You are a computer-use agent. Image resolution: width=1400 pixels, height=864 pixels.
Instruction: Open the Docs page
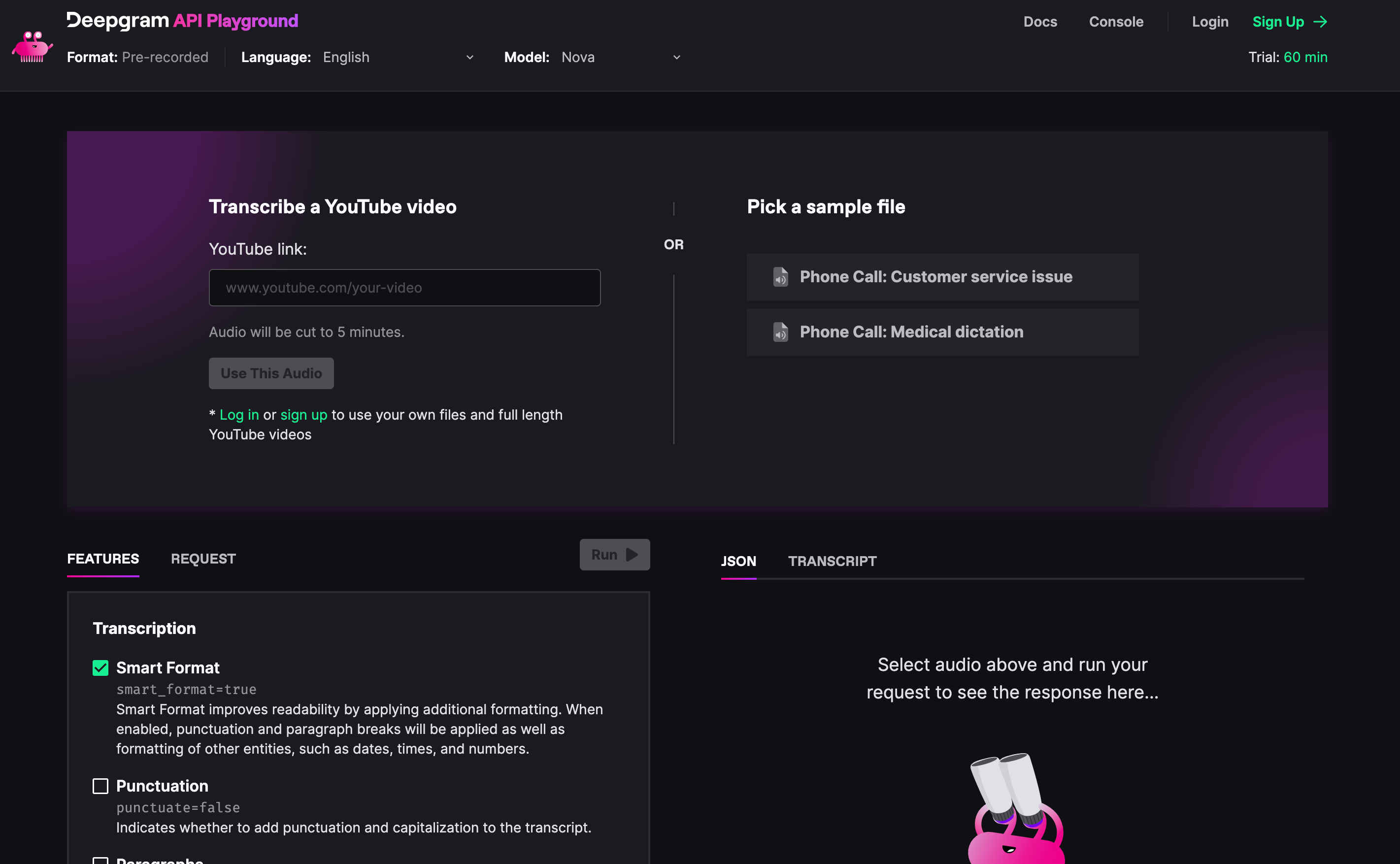(1040, 22)
